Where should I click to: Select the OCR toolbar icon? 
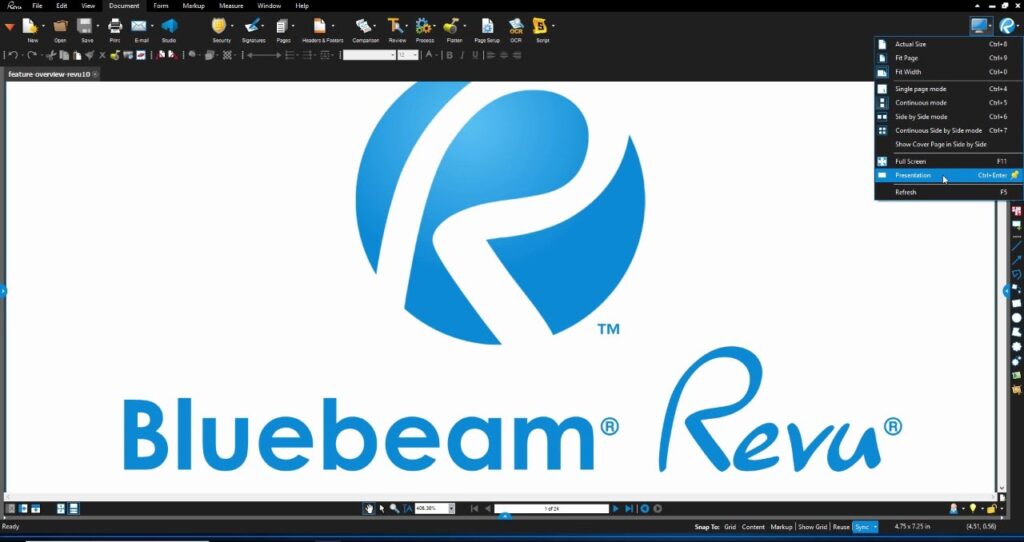tap(516, 26)
